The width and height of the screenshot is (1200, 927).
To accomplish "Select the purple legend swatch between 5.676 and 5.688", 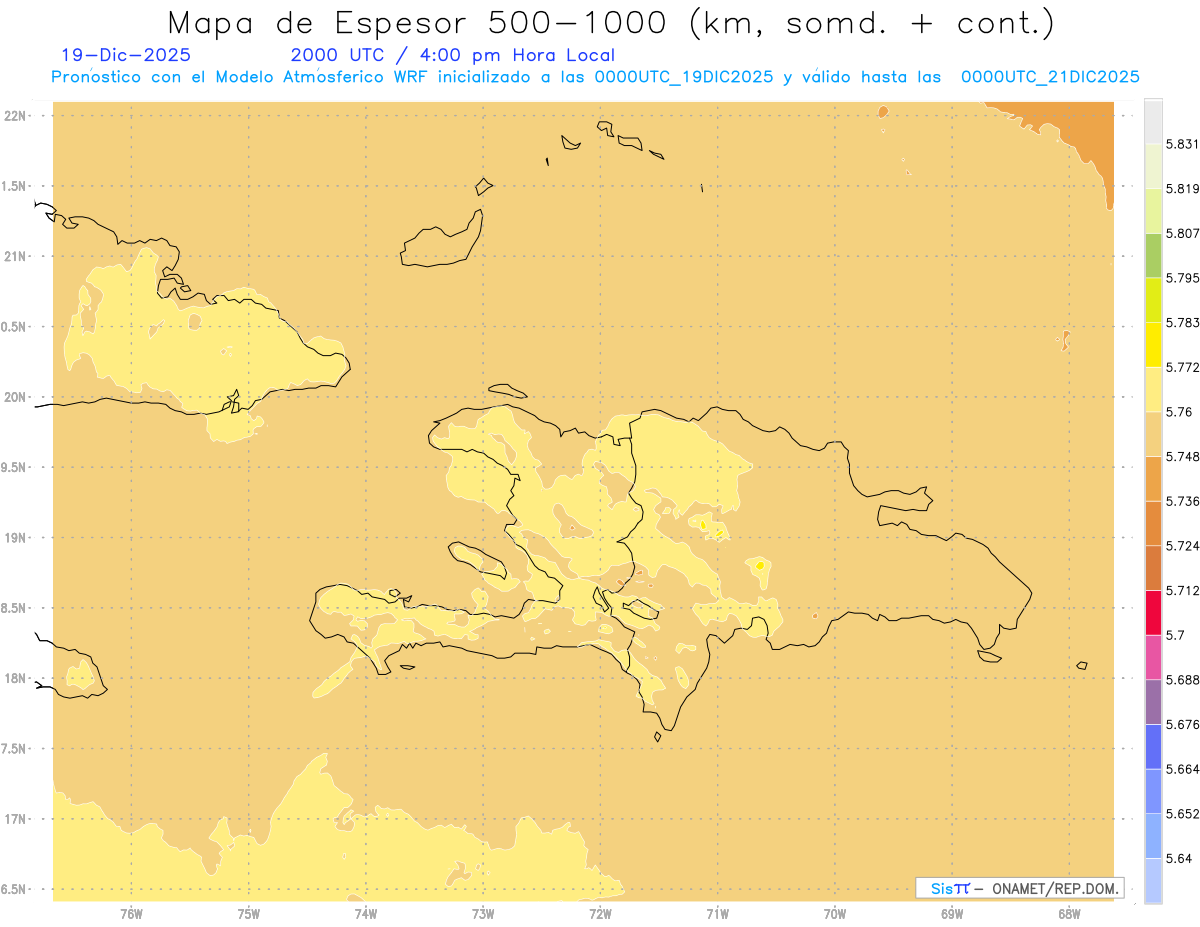I will (x=1153, y=701).
